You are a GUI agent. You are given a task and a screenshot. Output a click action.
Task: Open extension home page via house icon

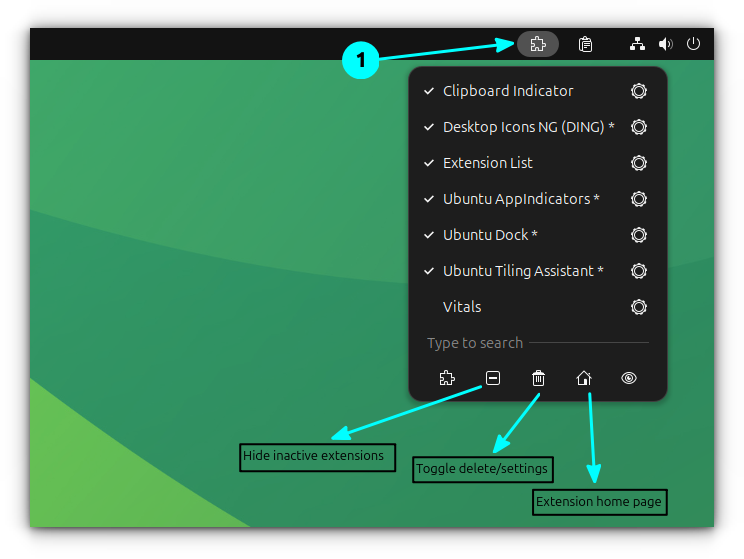tap(584, 378)
